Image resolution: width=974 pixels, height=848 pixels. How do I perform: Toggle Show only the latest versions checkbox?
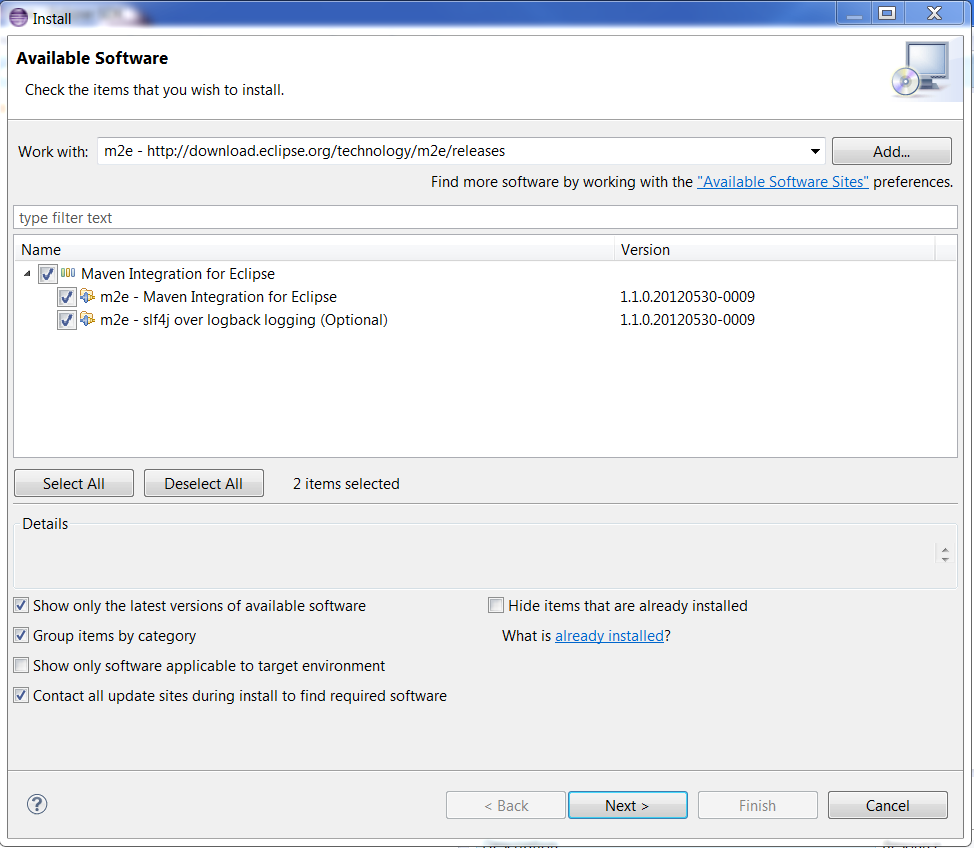[x=21, y=605]
